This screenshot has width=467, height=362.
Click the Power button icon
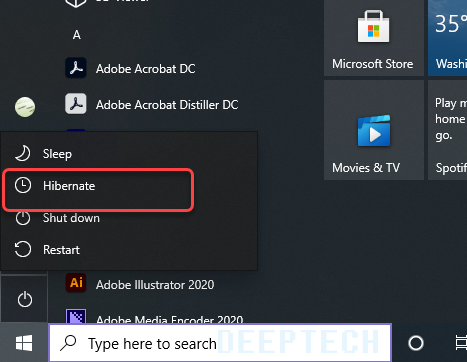pyautogui.click(x=25, y=299)
